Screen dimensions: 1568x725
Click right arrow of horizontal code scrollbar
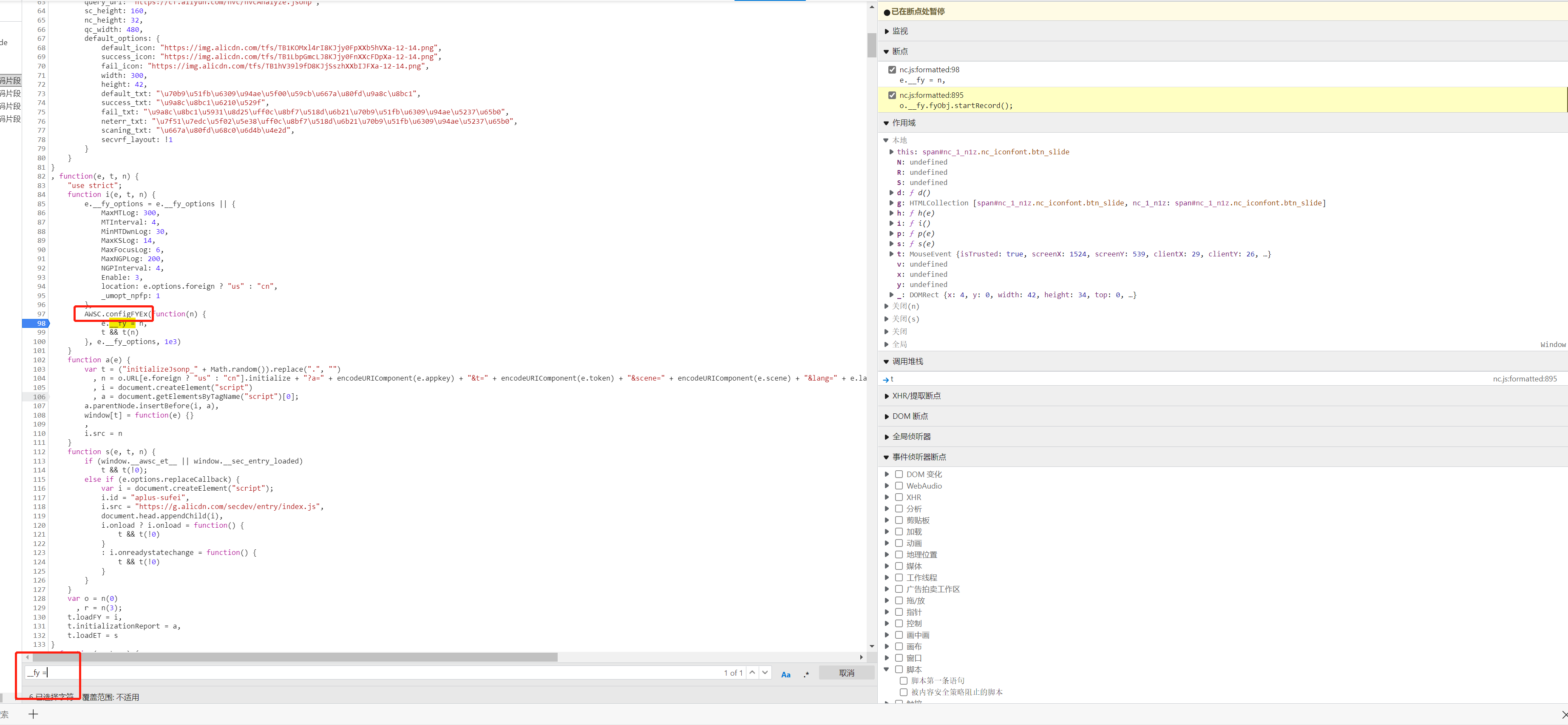[x=861, y=657]
